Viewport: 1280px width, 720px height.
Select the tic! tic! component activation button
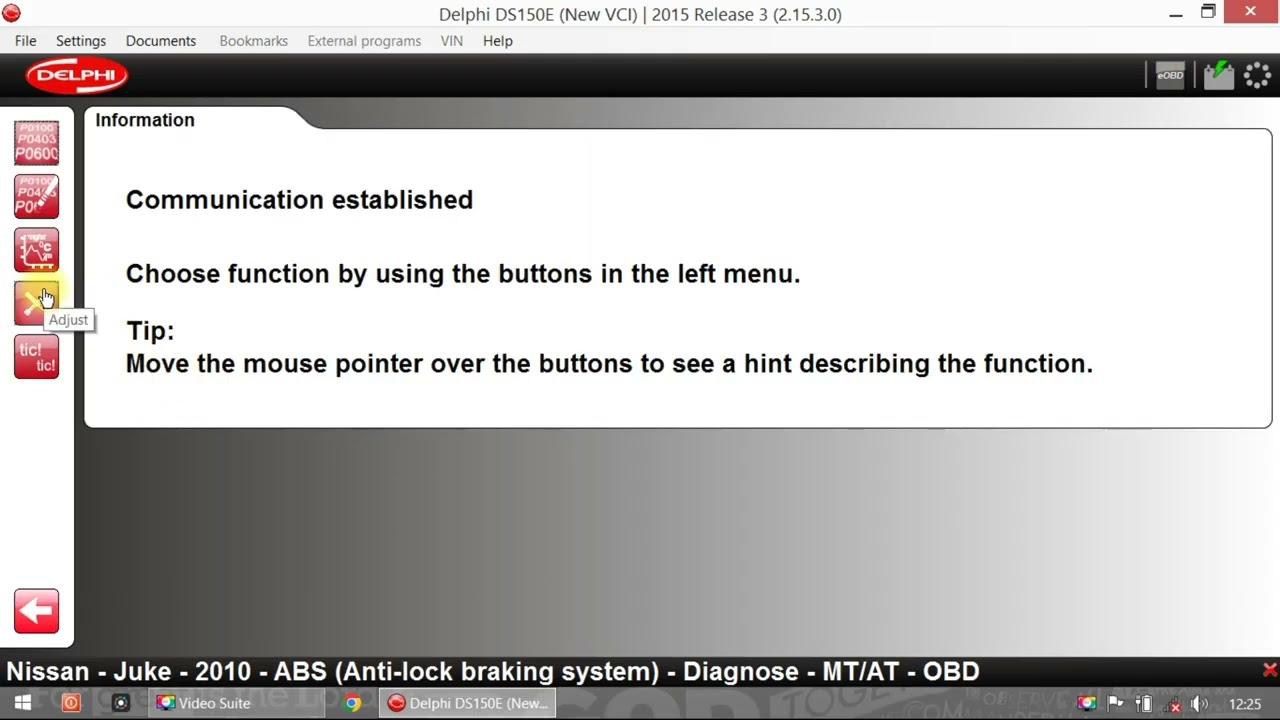pyautogui.click(x=36, y=357)
